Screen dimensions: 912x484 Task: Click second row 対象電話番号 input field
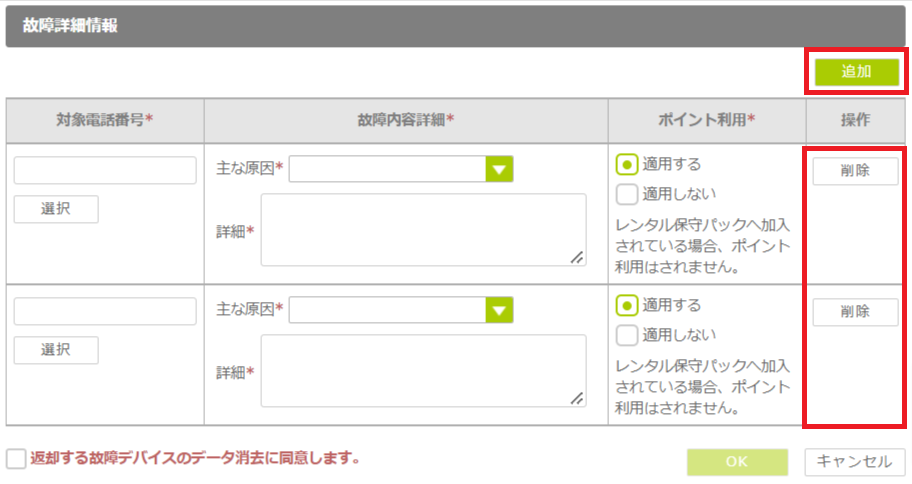(105, 312)
